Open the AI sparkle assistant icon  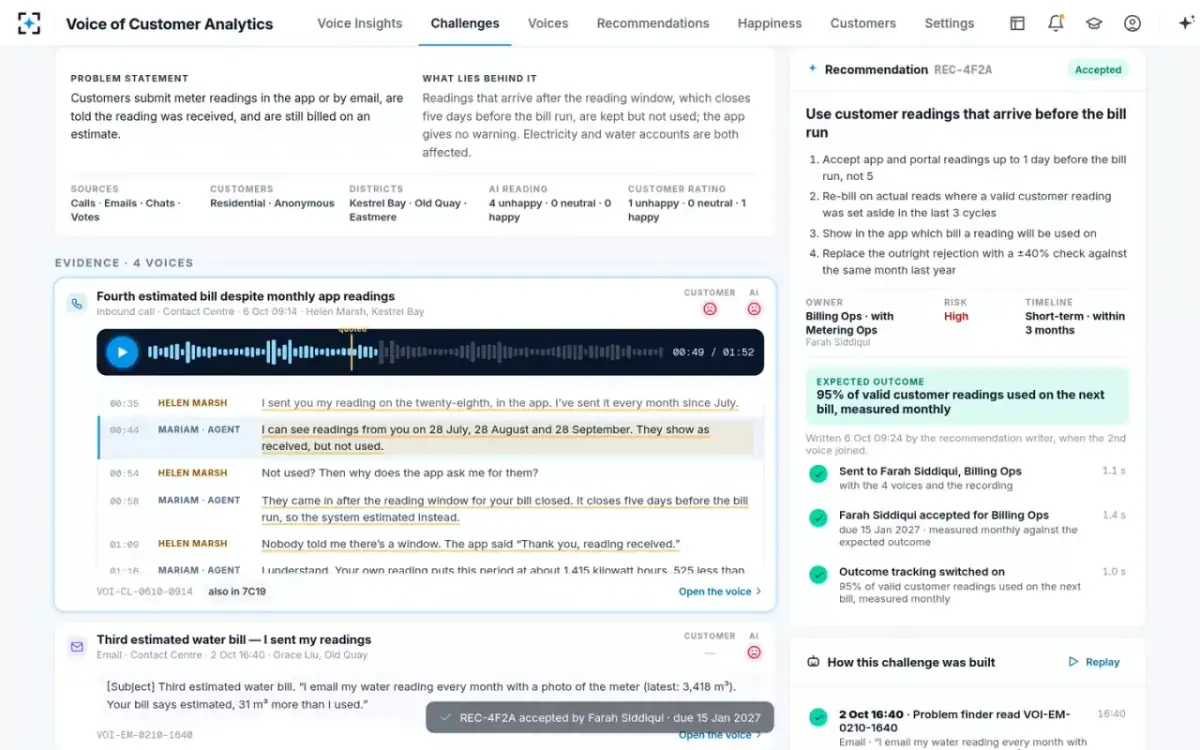[x=1186, y=23]
